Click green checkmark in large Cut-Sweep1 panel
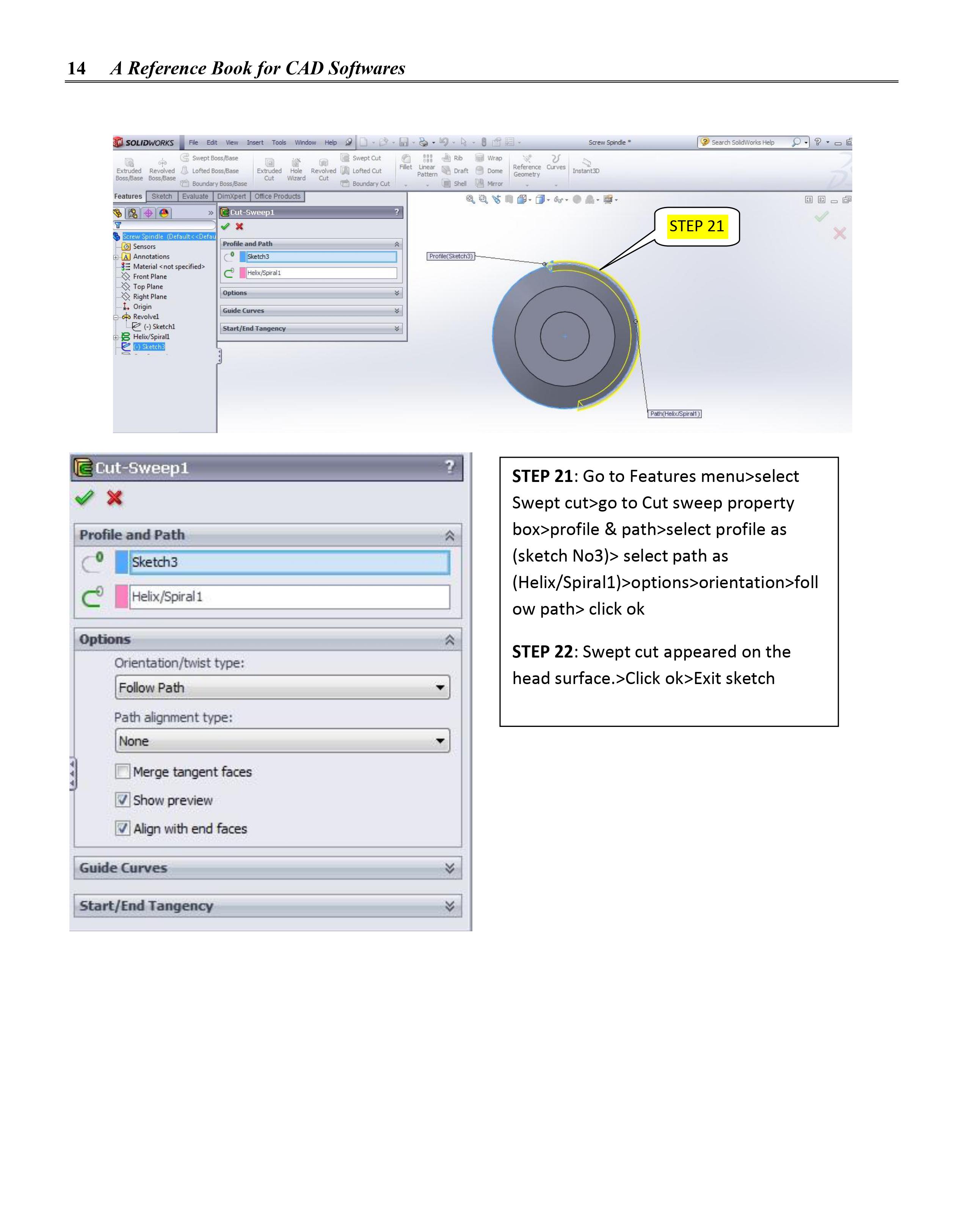This screenshot has width=963, height=1232. [x=84, y=498]
